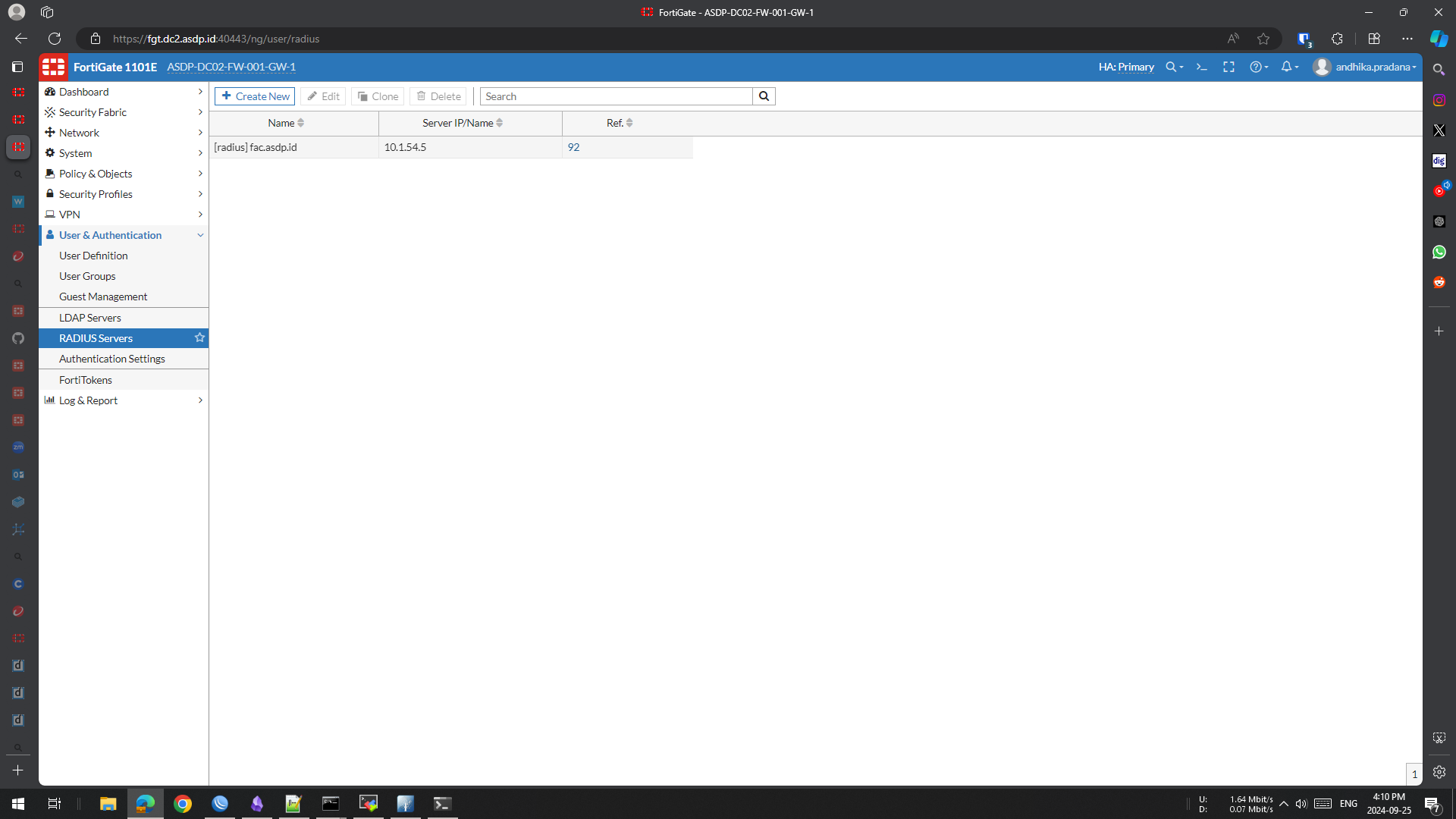Select the [radius] fac.asdp.id row
The height and width of the screenshot is (819, 1456).
coord(450,147)
